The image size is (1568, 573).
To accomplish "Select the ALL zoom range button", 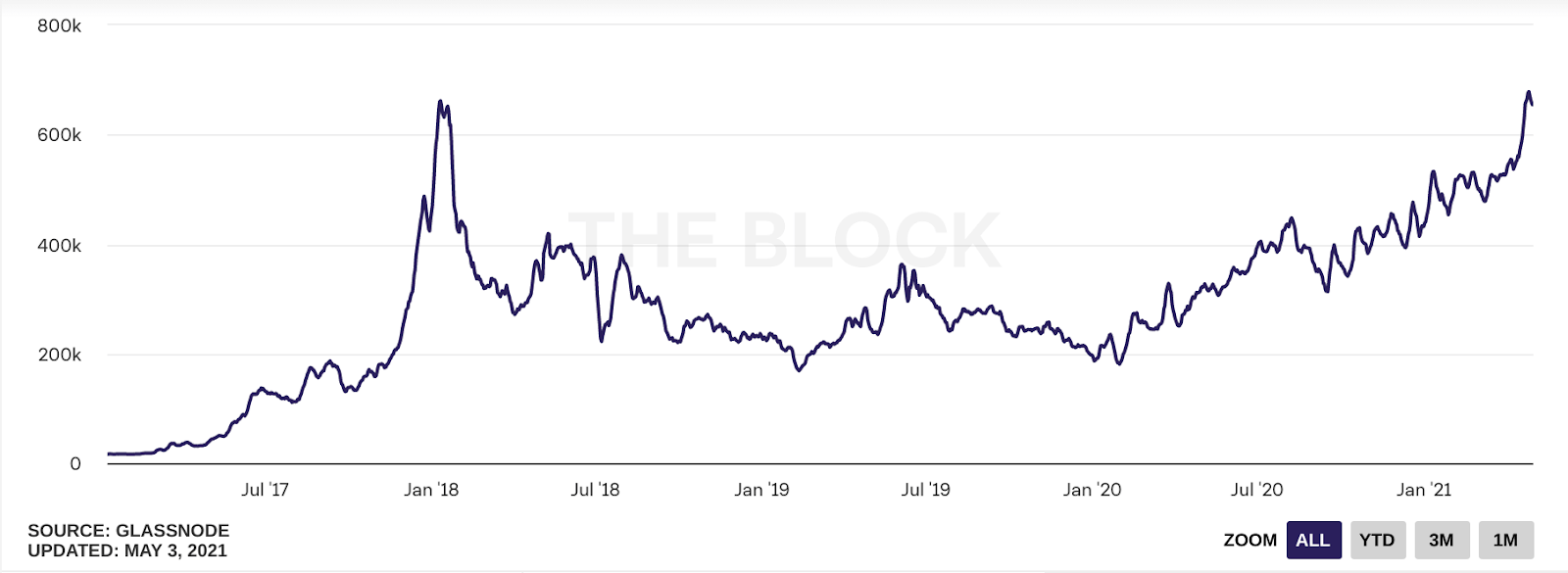I will pos(1313,540).
